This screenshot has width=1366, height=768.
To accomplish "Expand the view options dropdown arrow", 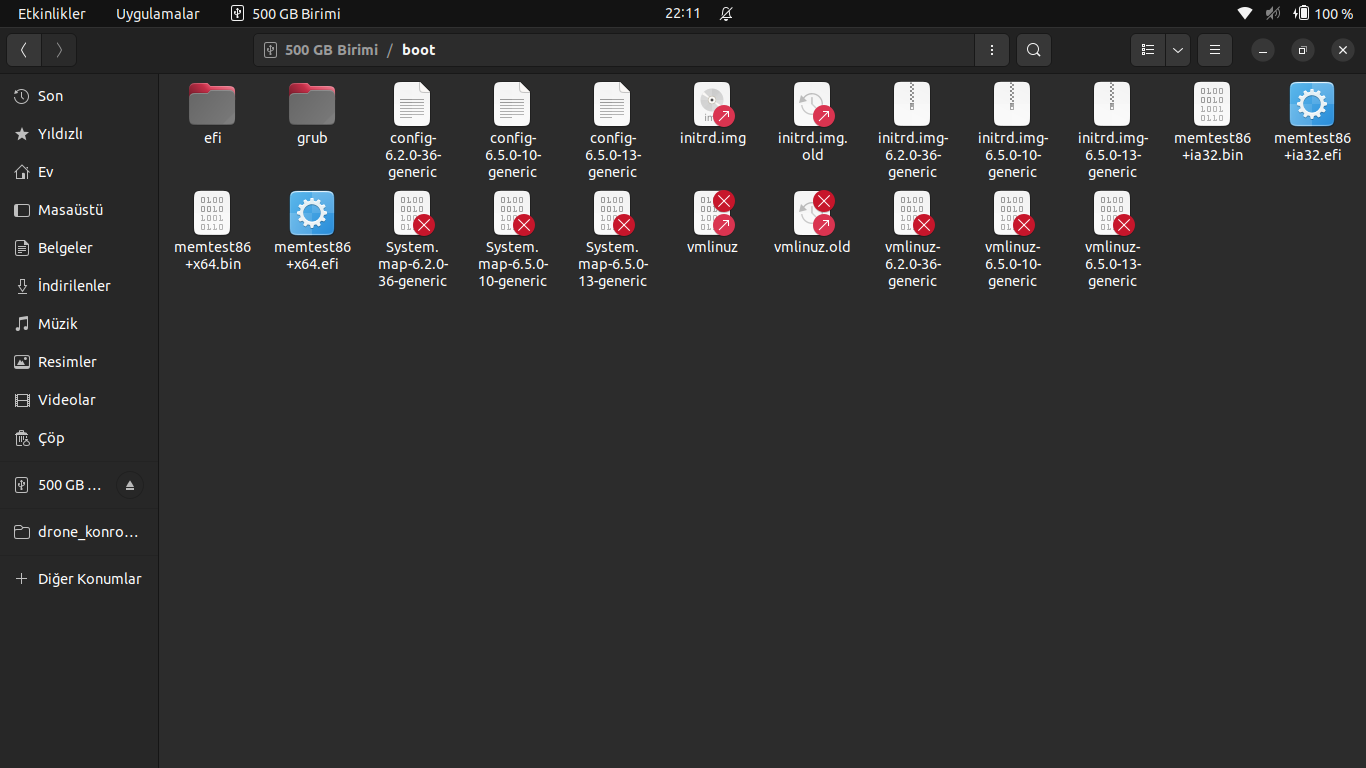I will point(1178,50).
